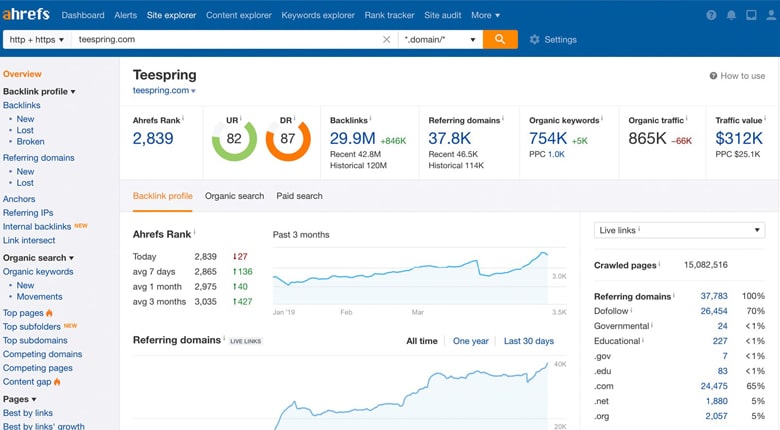Screen dimensions: 780x430
Task: Collapse the Backlink profile sidebar section
Action: pyautogui.click(x=39, y=92)
